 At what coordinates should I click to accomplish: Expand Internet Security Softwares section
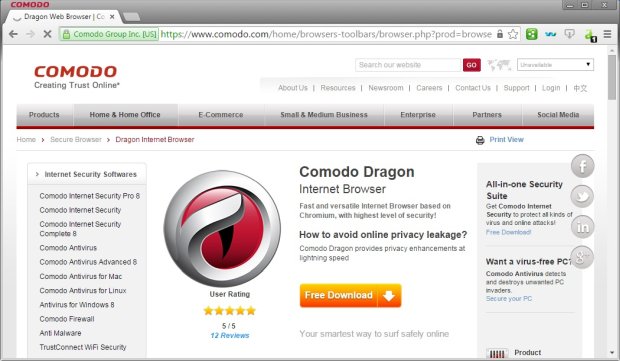click(87, 174)
